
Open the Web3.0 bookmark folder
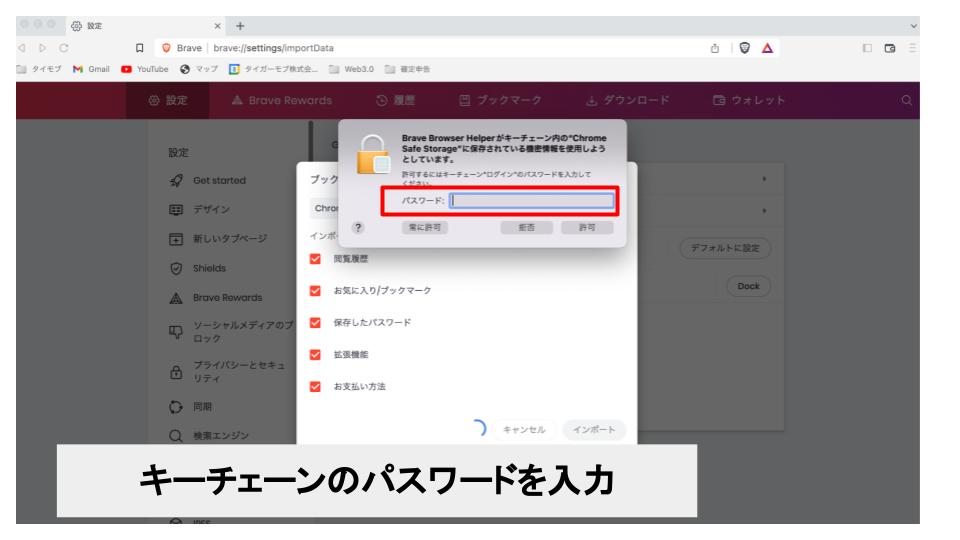tap(351, 69)
